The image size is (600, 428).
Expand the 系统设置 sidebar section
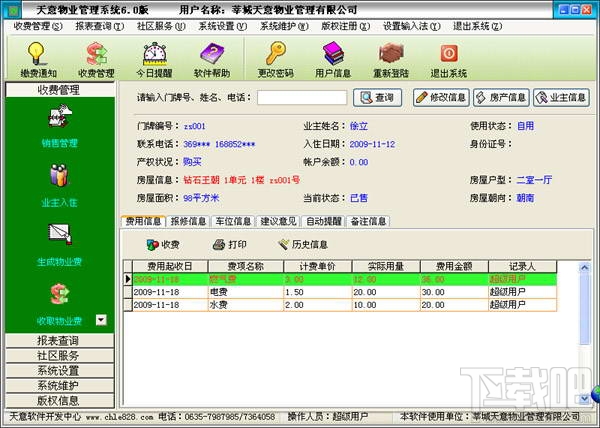click(x=60, y=370)
